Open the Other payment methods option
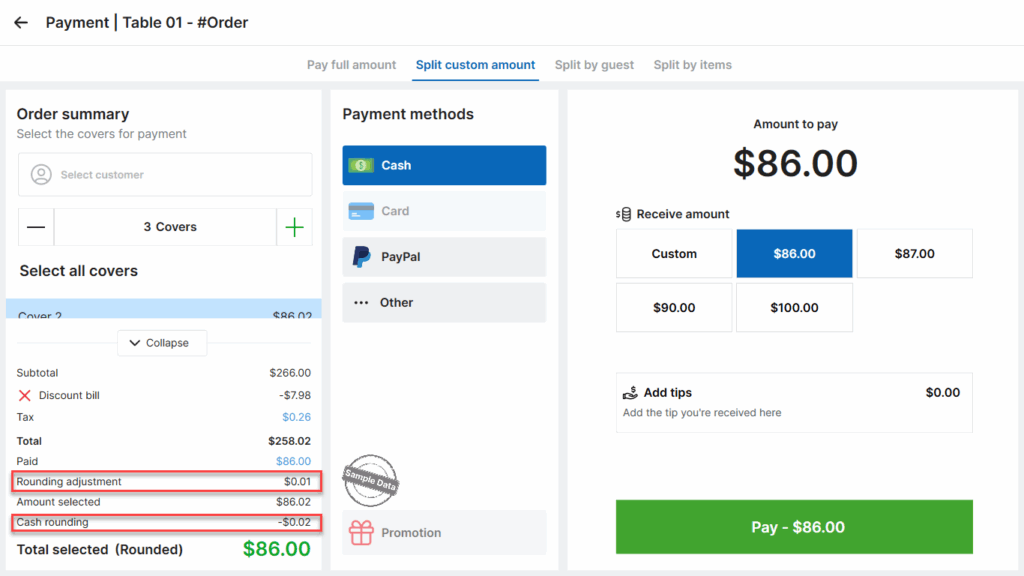The width and height of the screenshot is (1024, 576). [444, 302]
